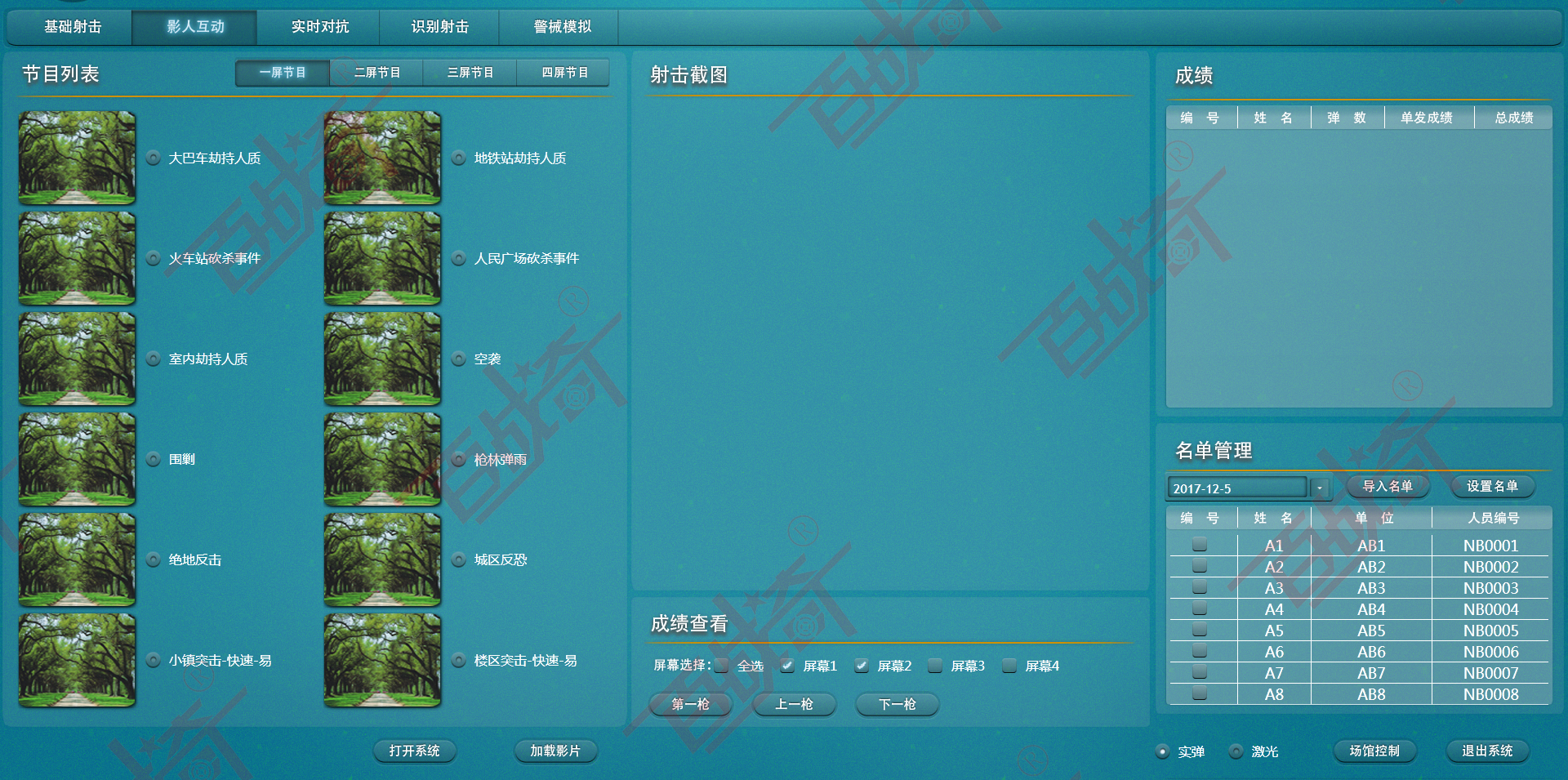Tick the checkbox in row A6
The image size is (1568, 780).
point(1200,650)
